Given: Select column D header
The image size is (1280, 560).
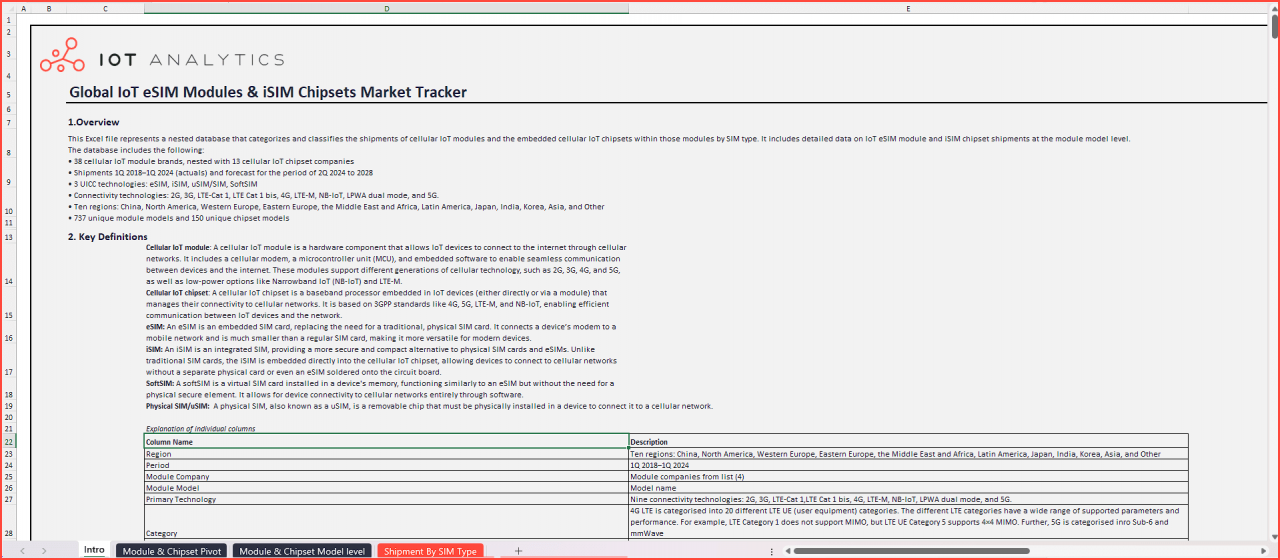Looking at the screenshot, I should (386, 8).
